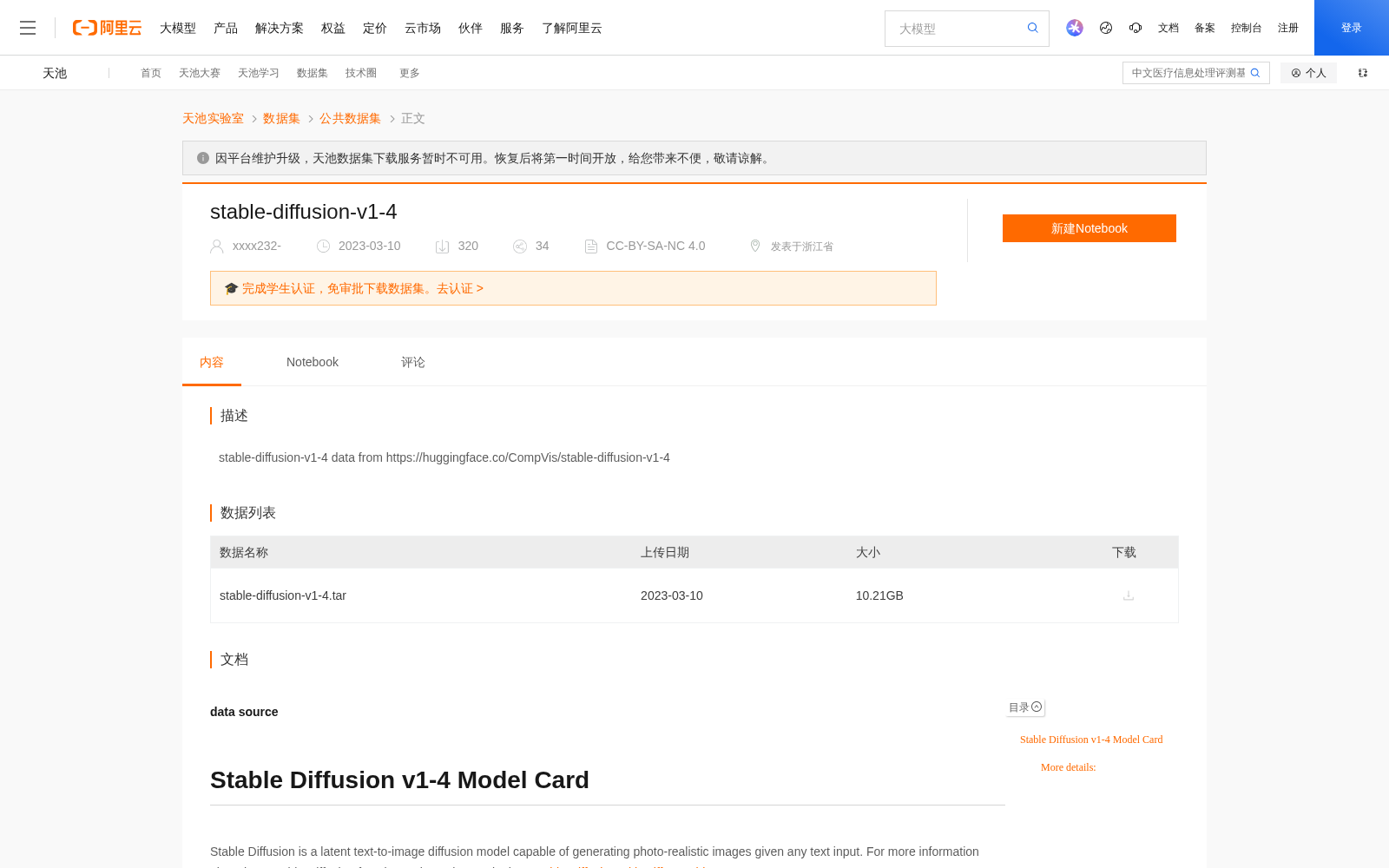Jump to More details: in contents
The image size is (1389, 868).
tap(1069, 767)
